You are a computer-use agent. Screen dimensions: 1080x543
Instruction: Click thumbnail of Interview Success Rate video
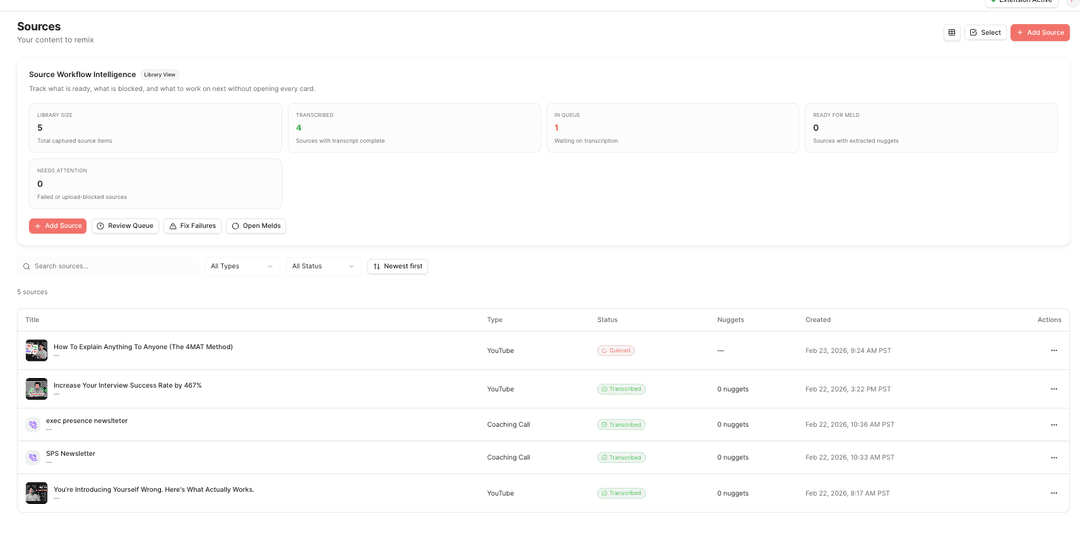[x=37, y=389]
